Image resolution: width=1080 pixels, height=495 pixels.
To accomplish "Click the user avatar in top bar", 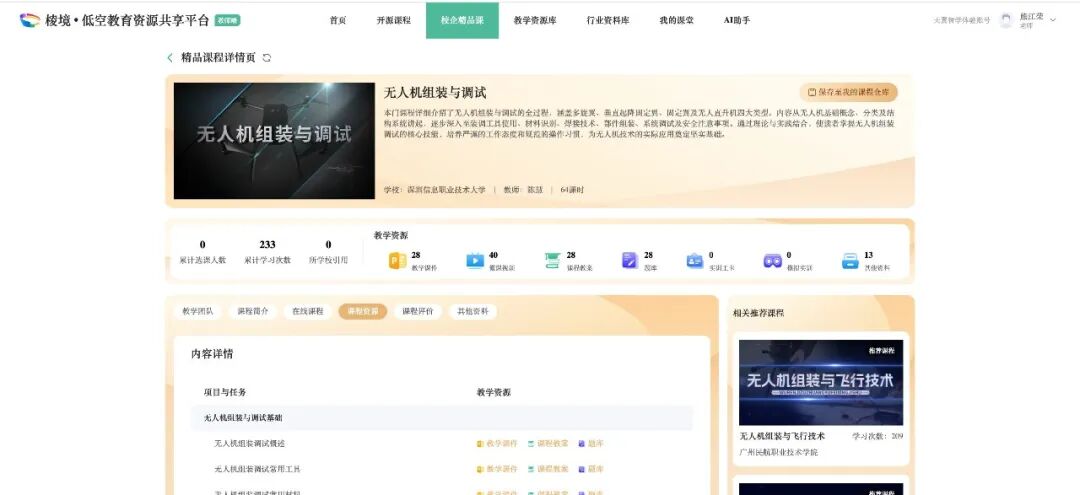I will pos(1006,20).
